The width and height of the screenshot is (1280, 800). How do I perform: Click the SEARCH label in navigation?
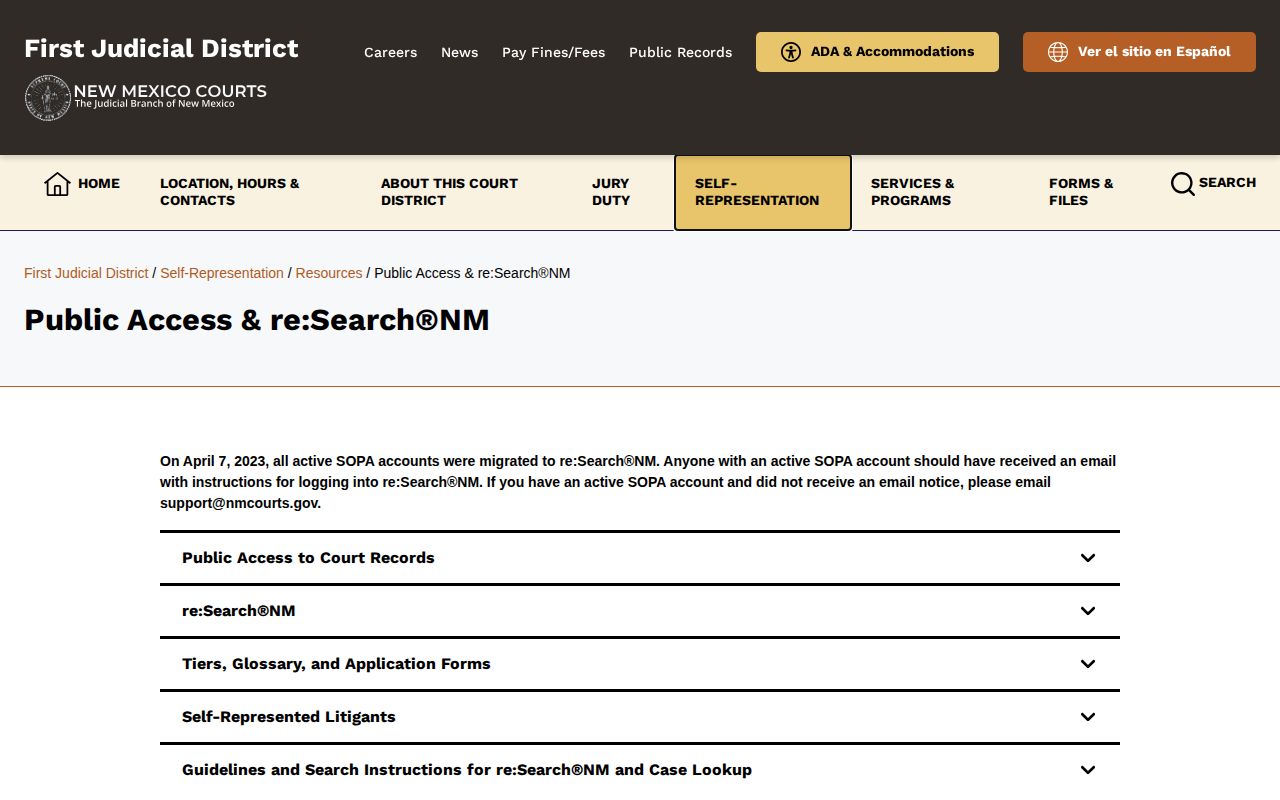point(1227,183)
